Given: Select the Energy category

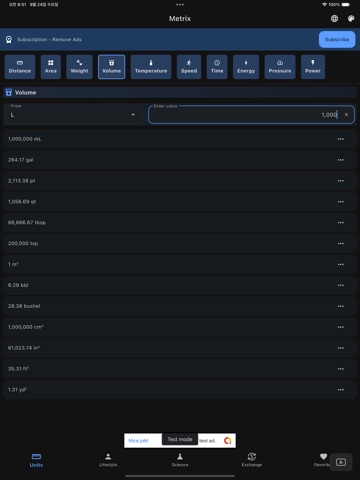Looking at the screenshot, I should click(246, 67).
